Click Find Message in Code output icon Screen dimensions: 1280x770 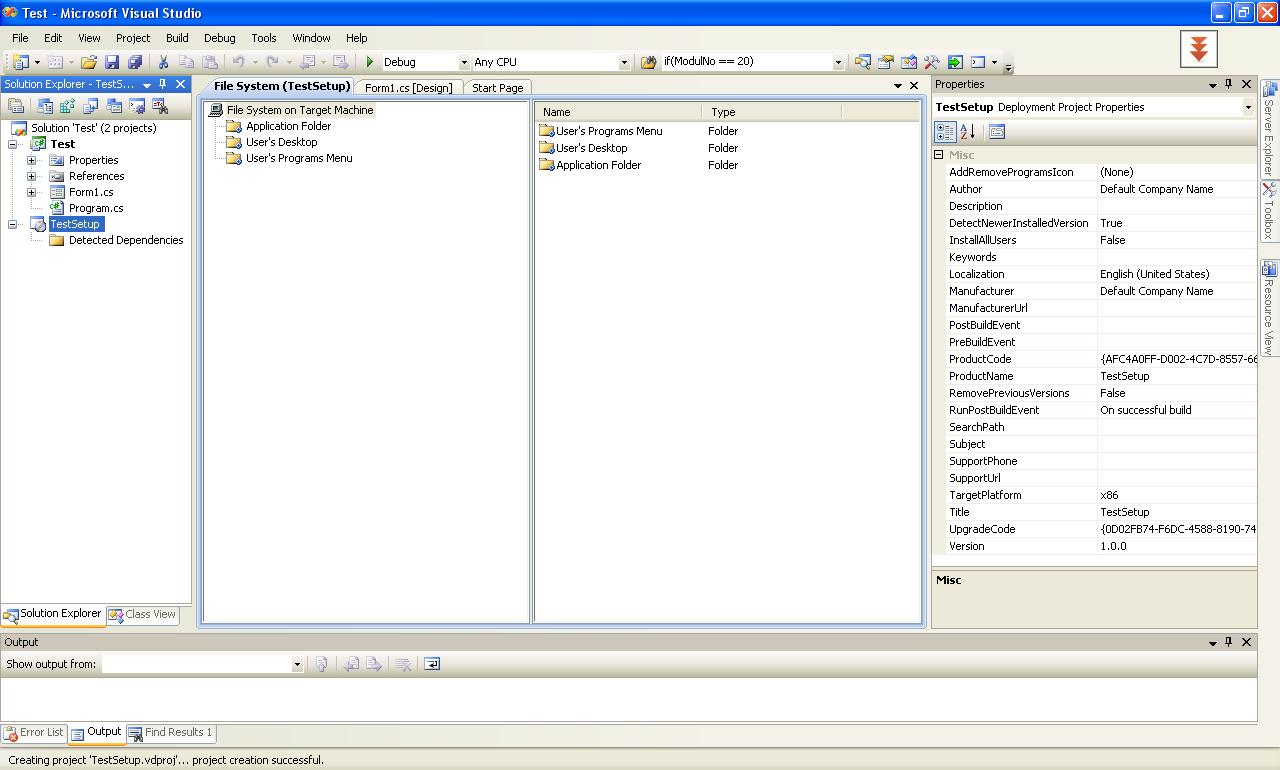click(321, 664)
